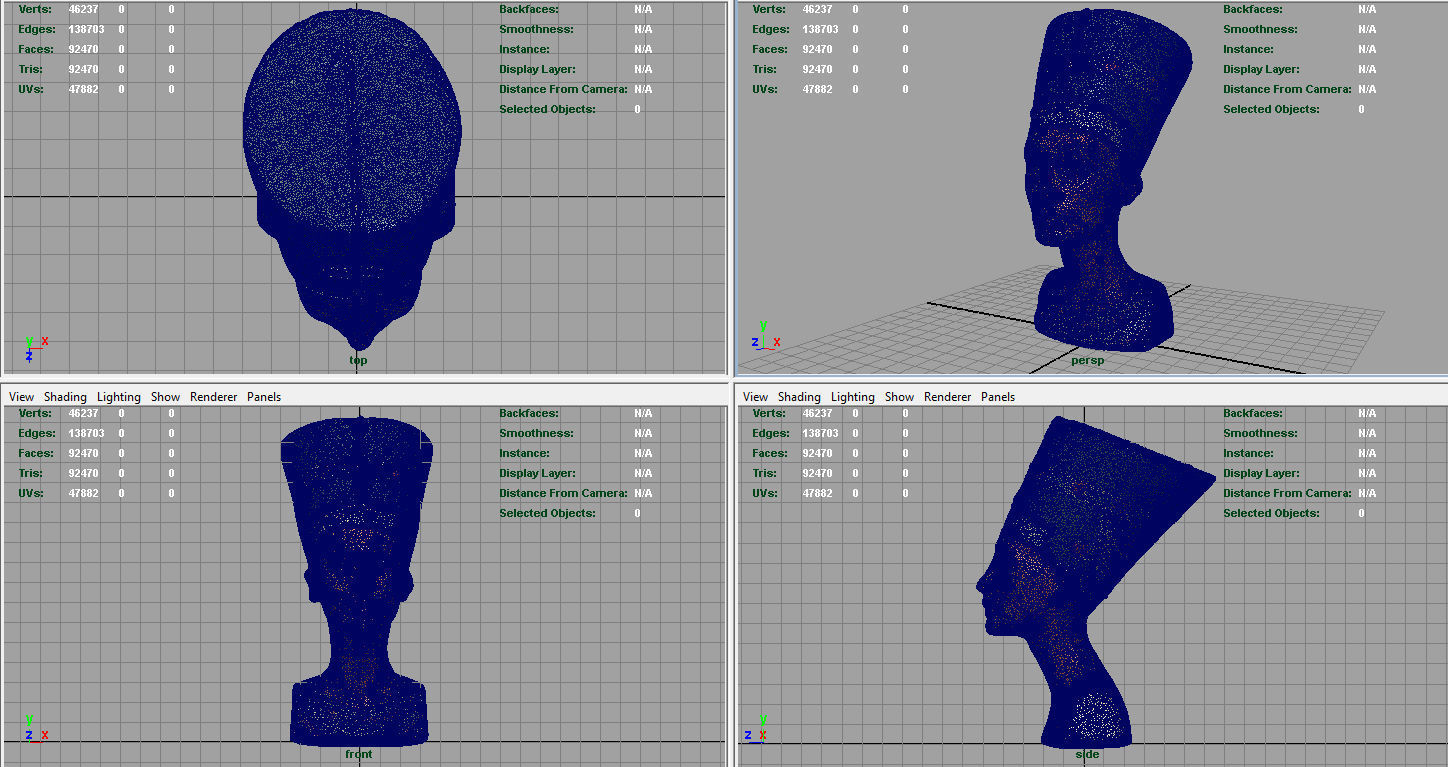Open the Renderer menu in the front panel
Image resolution: width=1448 pixels, height=767 pixels.
[x=213, y=397]
